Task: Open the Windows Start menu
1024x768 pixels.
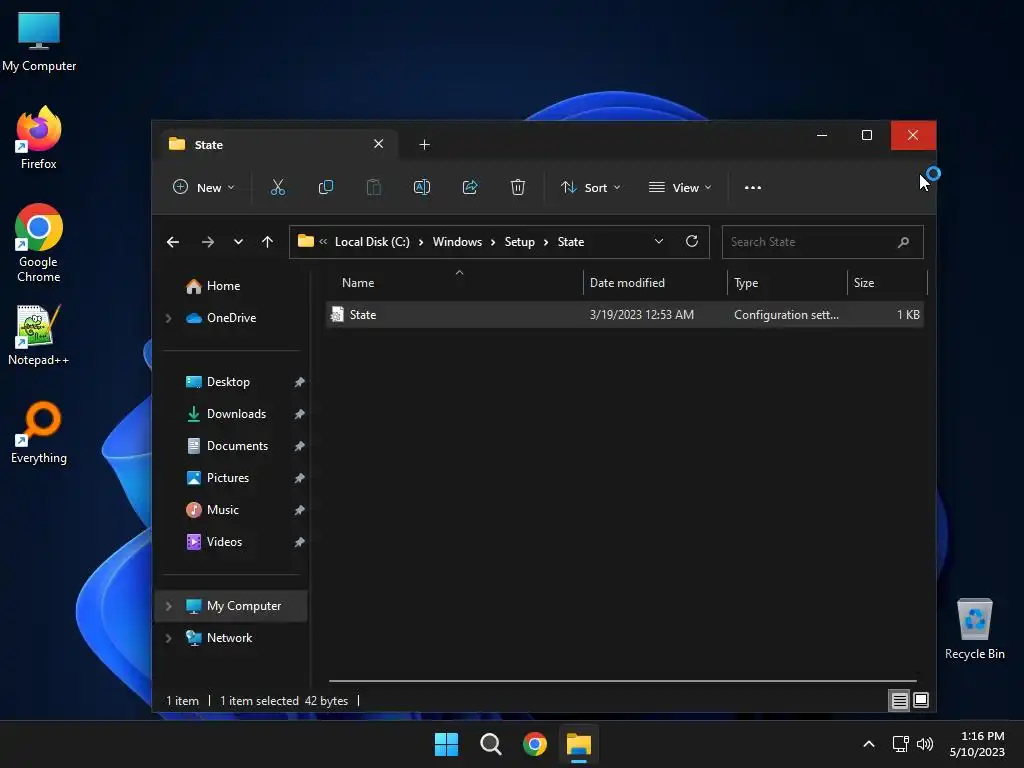Action: [x=447, y=744]
